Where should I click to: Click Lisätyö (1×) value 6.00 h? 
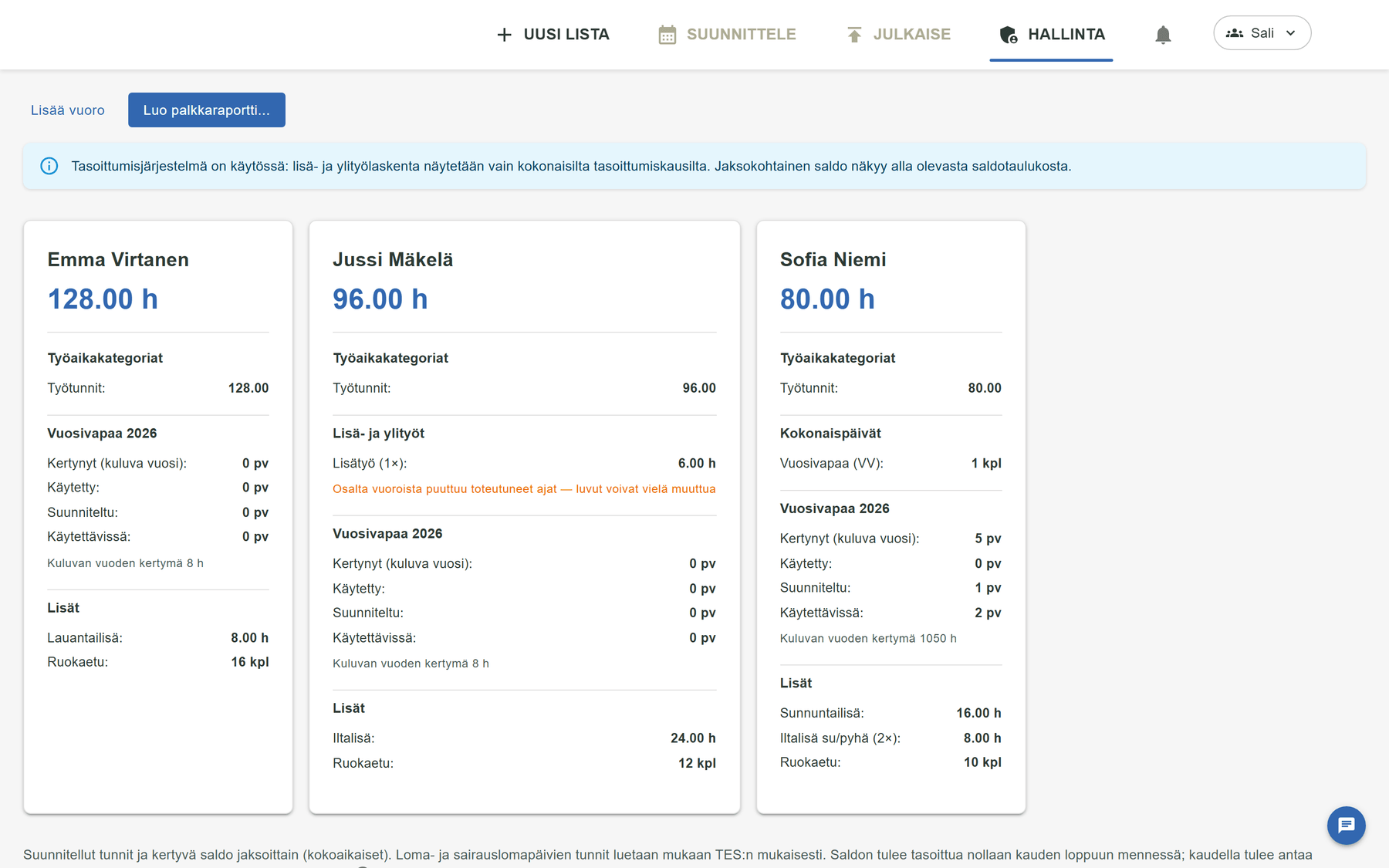coord(697,464)
